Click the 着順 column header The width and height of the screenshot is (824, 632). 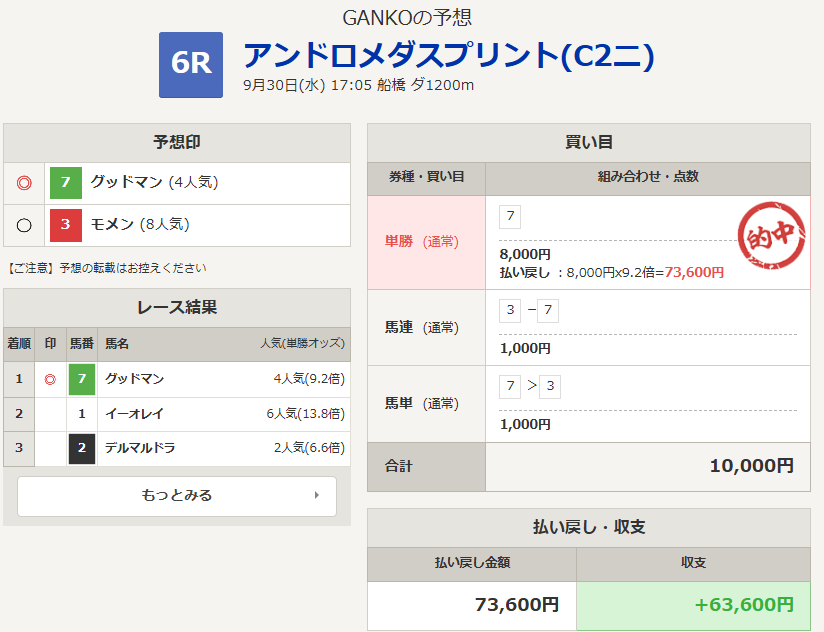[19, 344]
